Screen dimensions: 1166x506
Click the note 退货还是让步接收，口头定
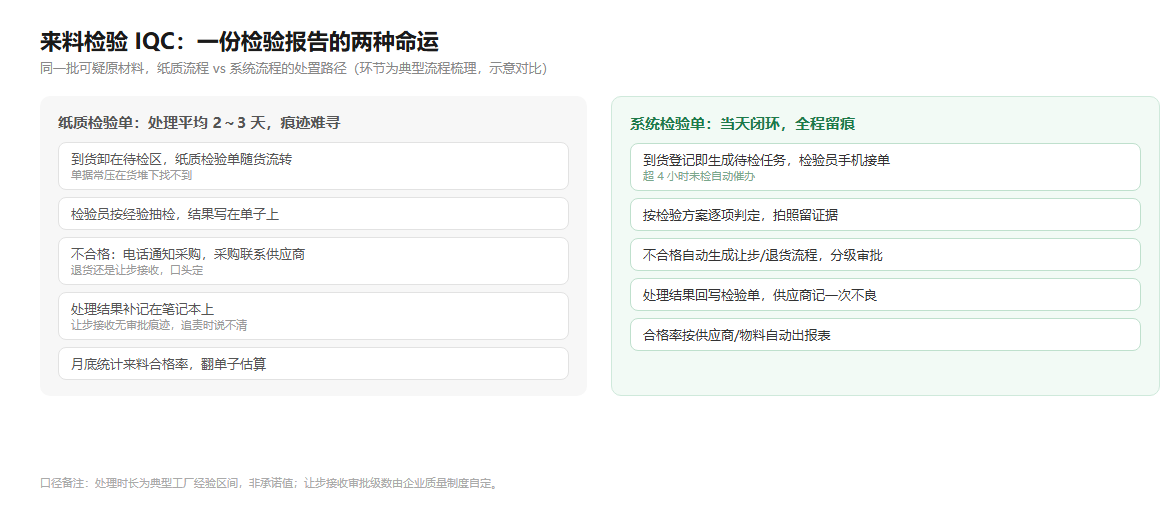[x=137, y=270]
